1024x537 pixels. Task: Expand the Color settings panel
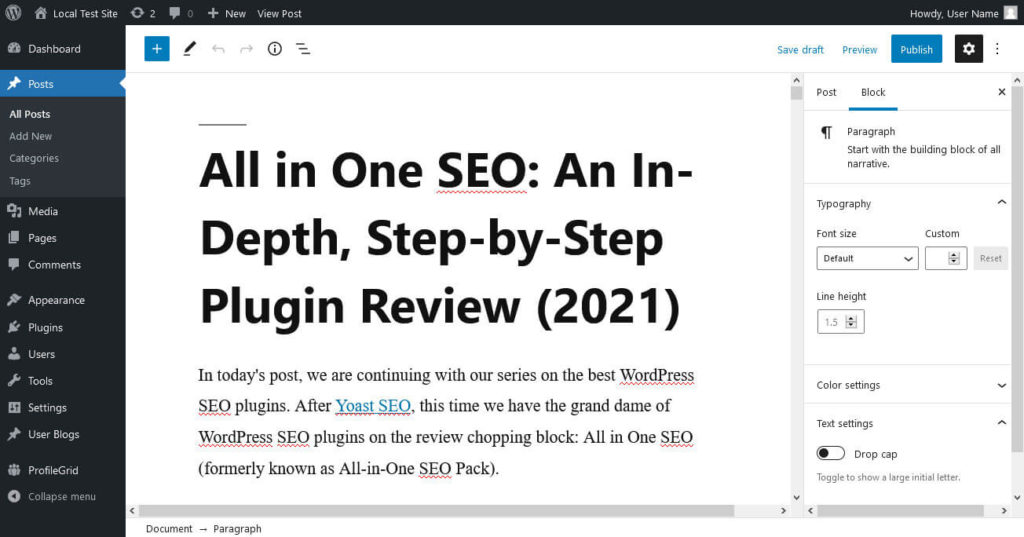pos(910,385)
